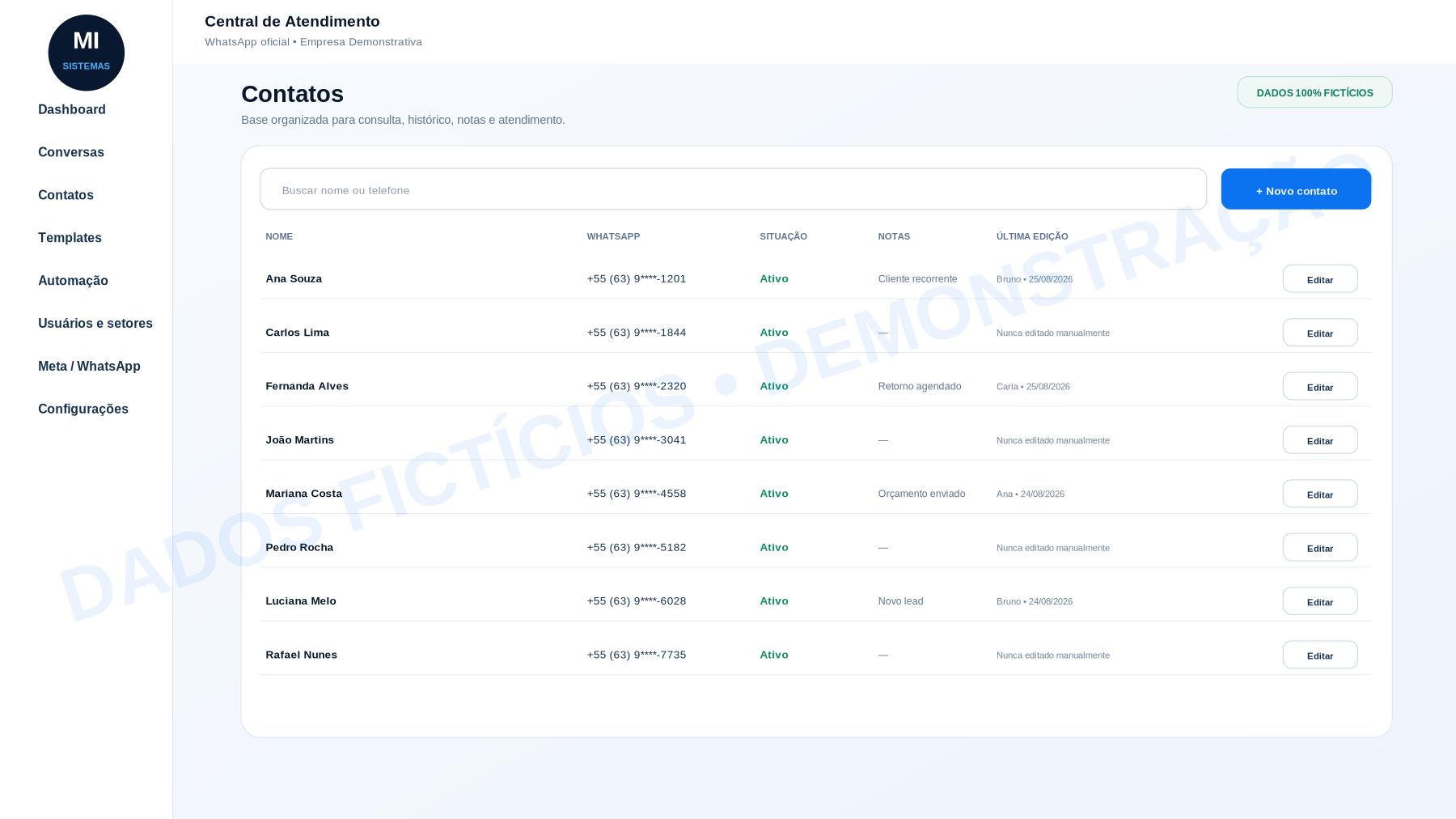1456x819 pixels.
Task: Edit the Ana Souza contact
Action: pos(1320,279)
